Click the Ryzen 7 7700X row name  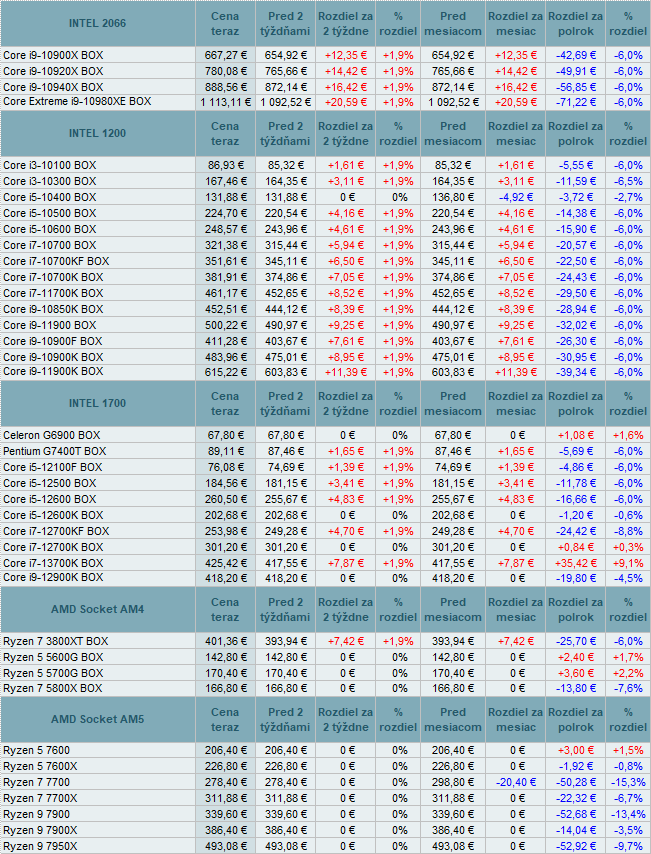[x=40, y=798]
